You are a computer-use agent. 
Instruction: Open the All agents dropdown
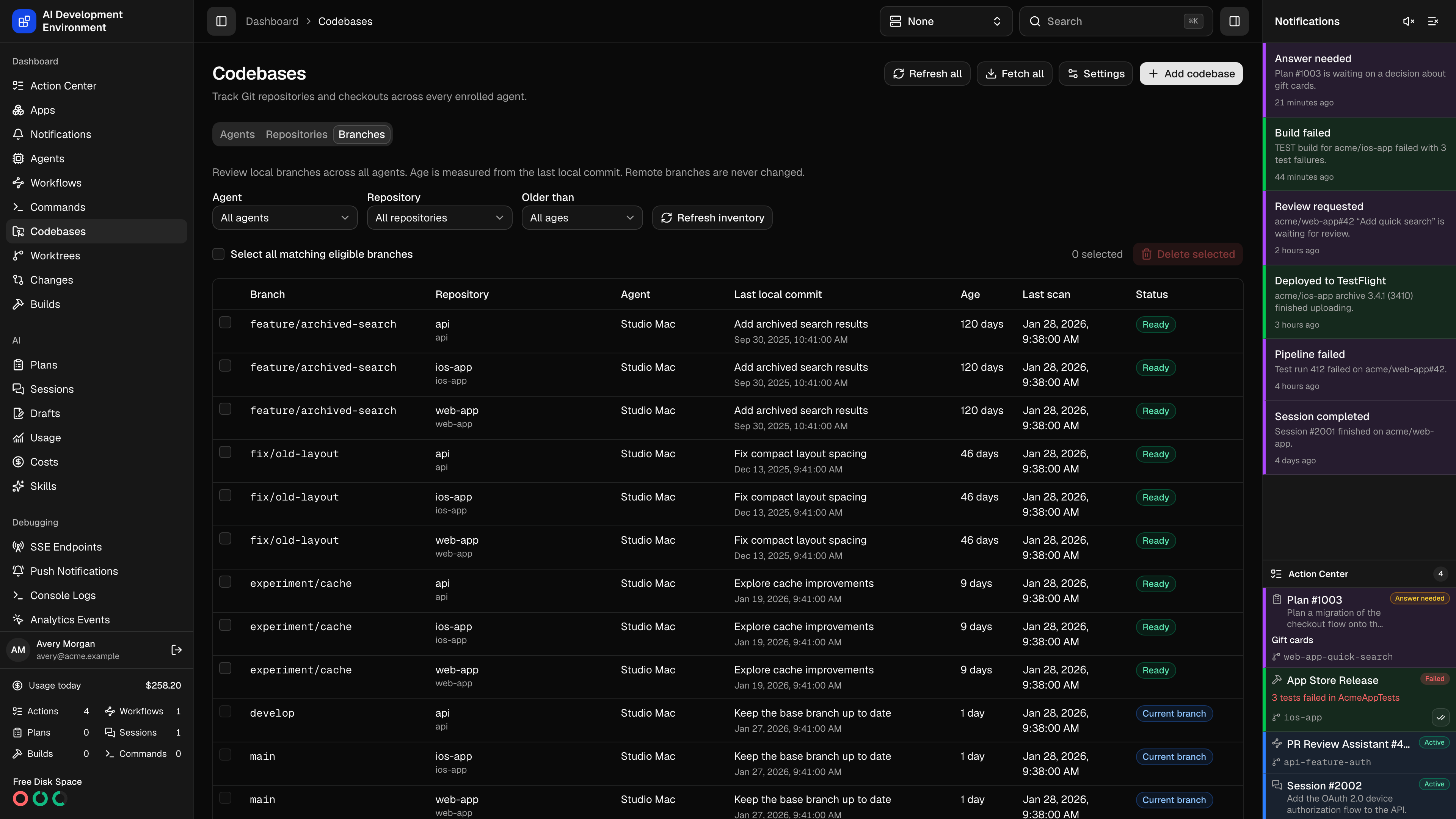285,218
